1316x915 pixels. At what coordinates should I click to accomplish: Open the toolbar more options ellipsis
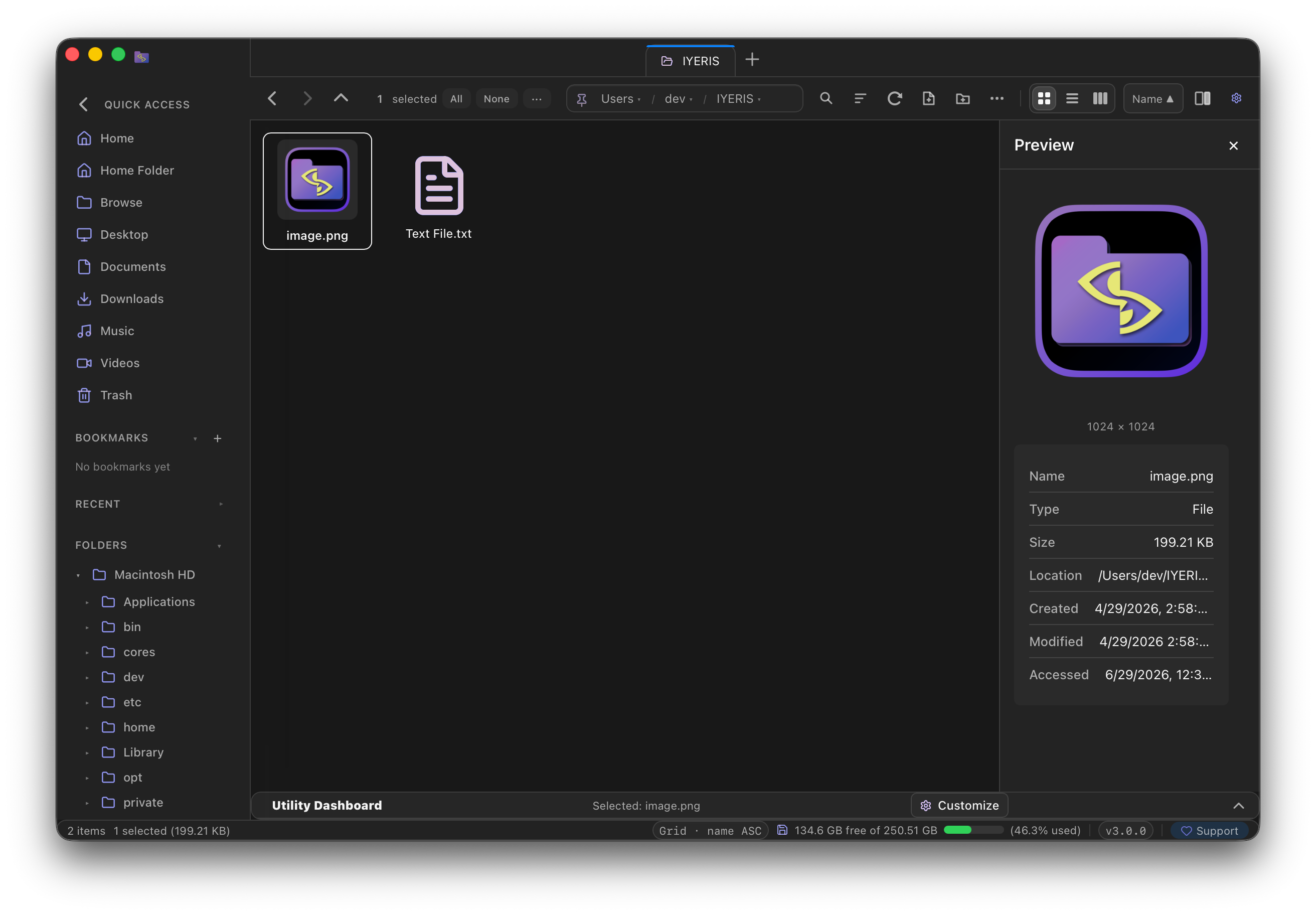(997, 99)
